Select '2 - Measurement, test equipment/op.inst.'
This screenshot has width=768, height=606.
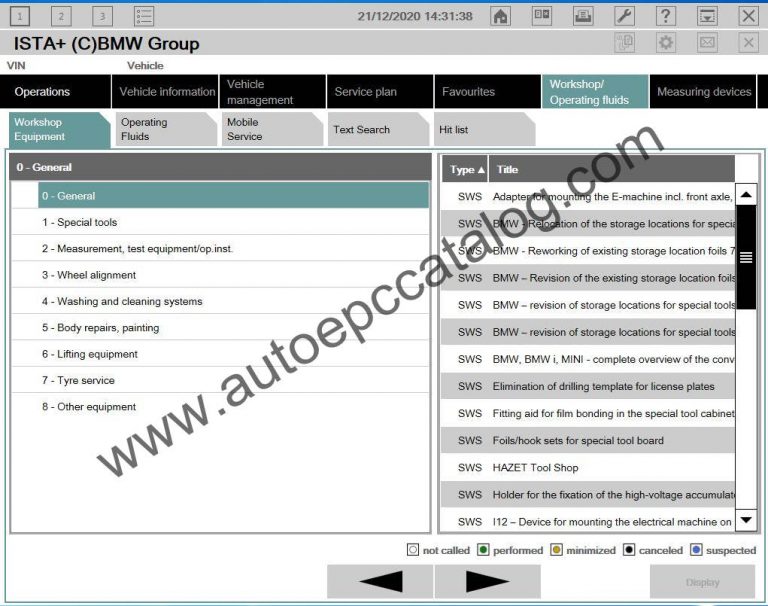(220, 248)
